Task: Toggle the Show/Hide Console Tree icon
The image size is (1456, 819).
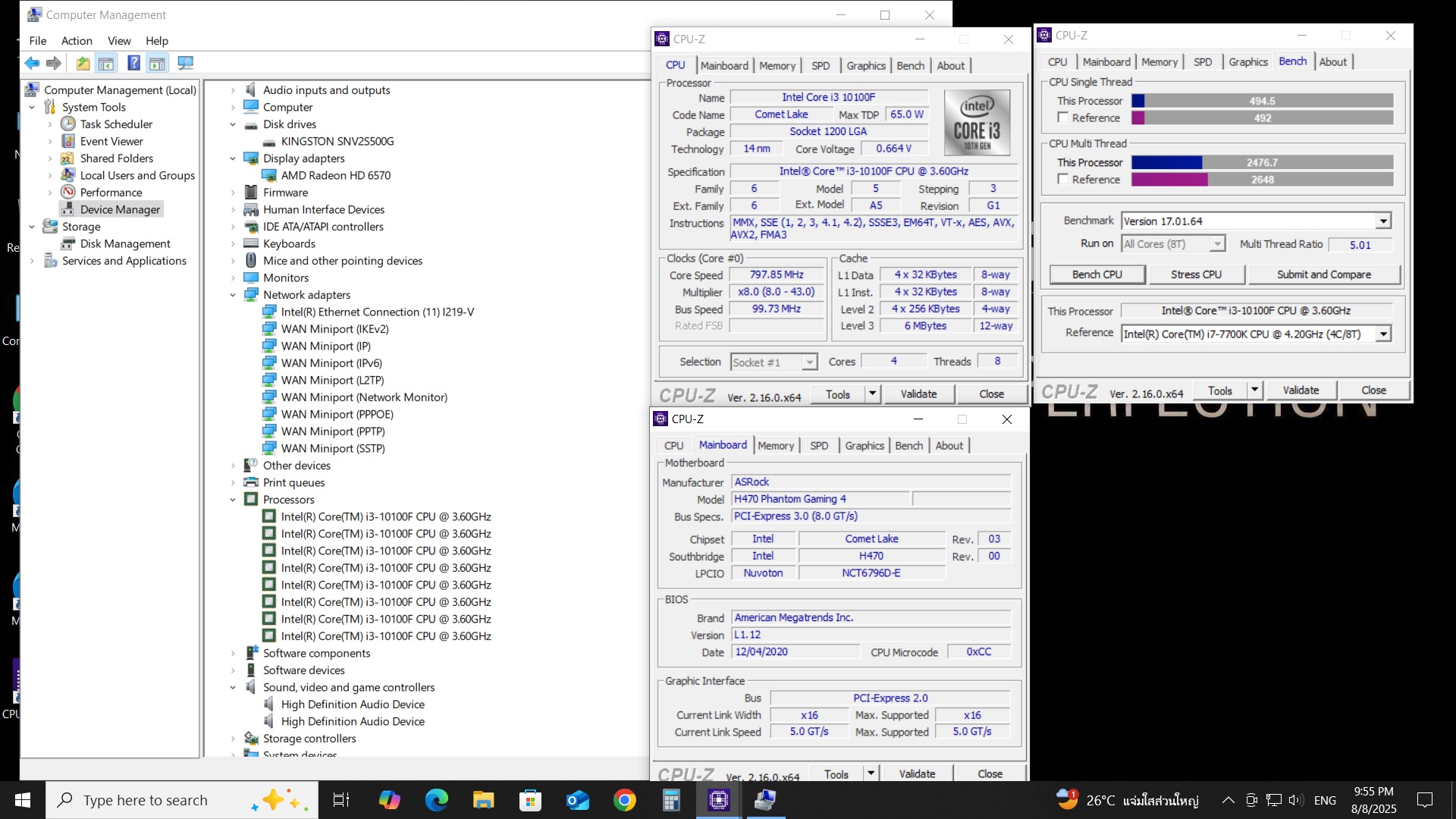Action: point(106,64)
